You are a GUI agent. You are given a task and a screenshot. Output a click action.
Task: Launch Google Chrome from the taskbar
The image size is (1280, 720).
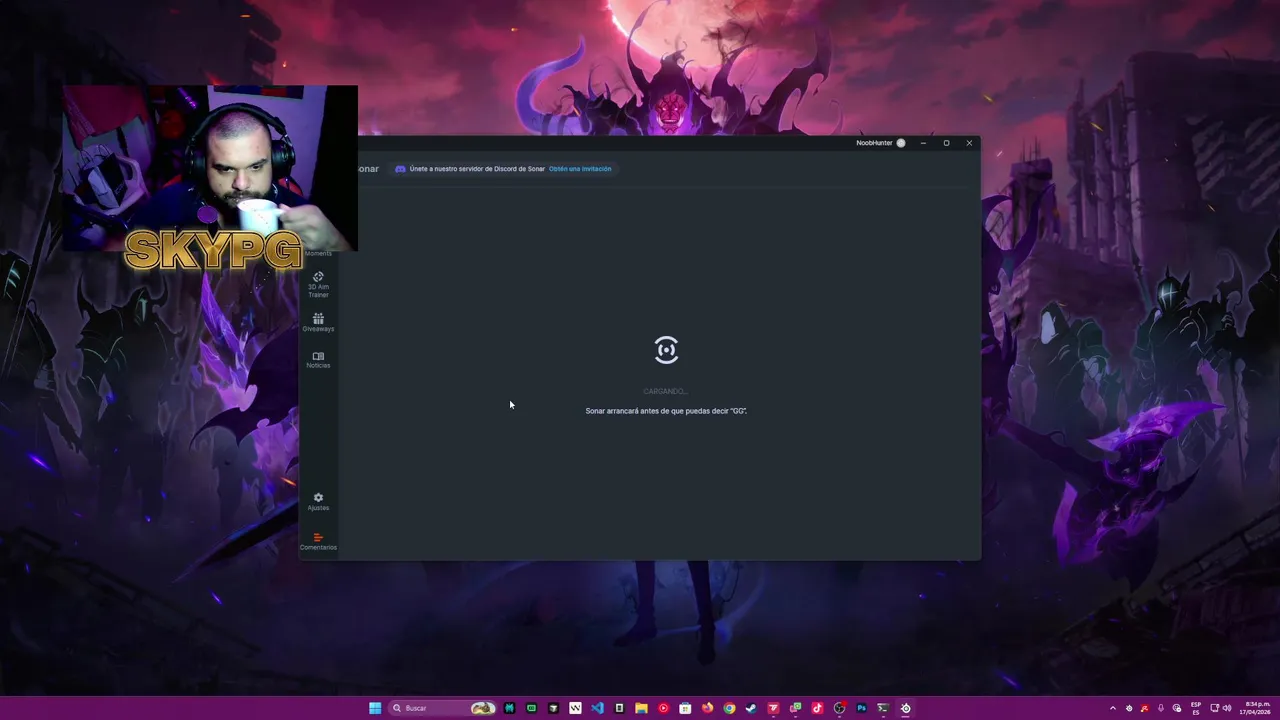729,708
